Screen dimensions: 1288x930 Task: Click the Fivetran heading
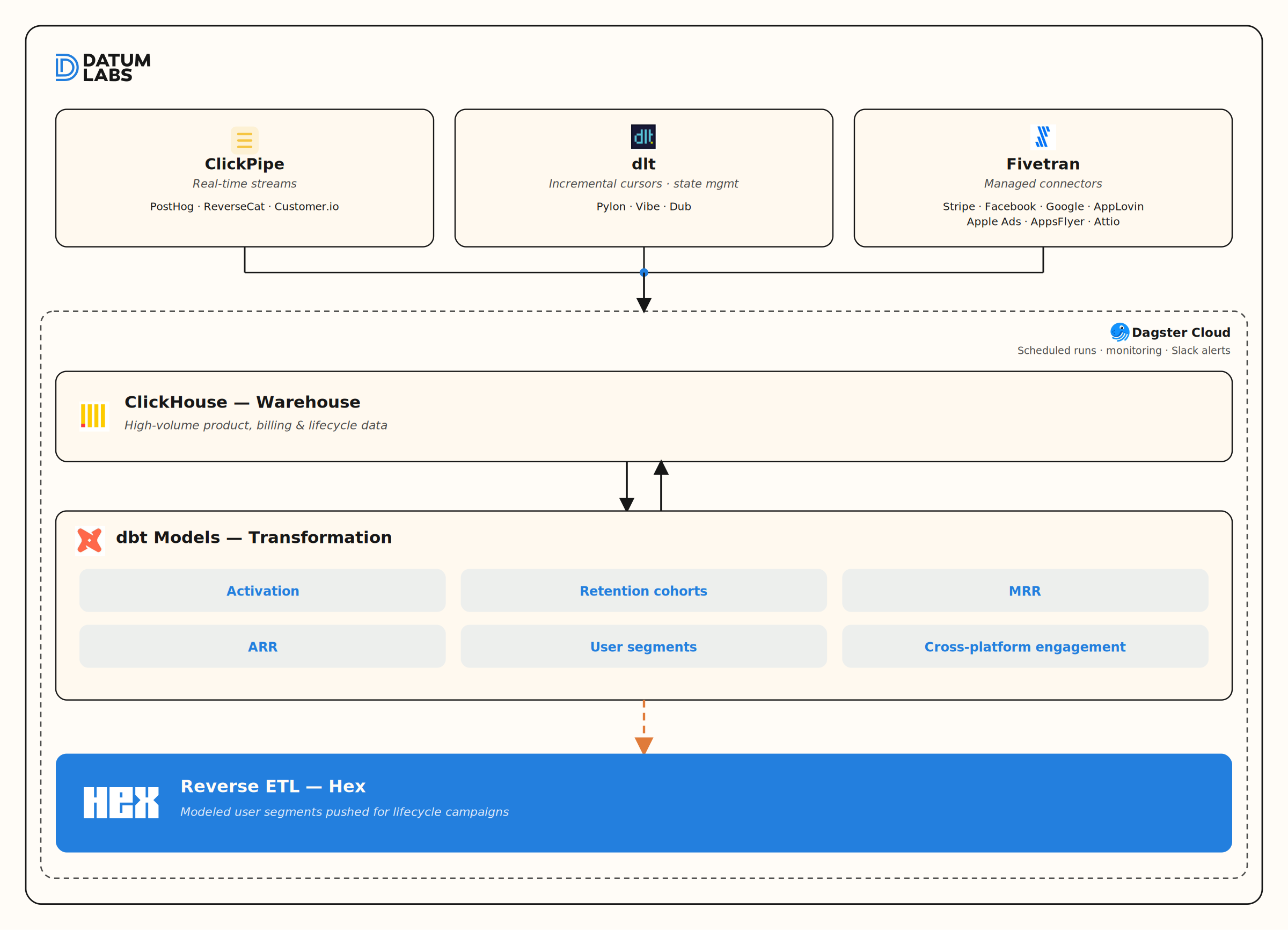[1043, 164]
